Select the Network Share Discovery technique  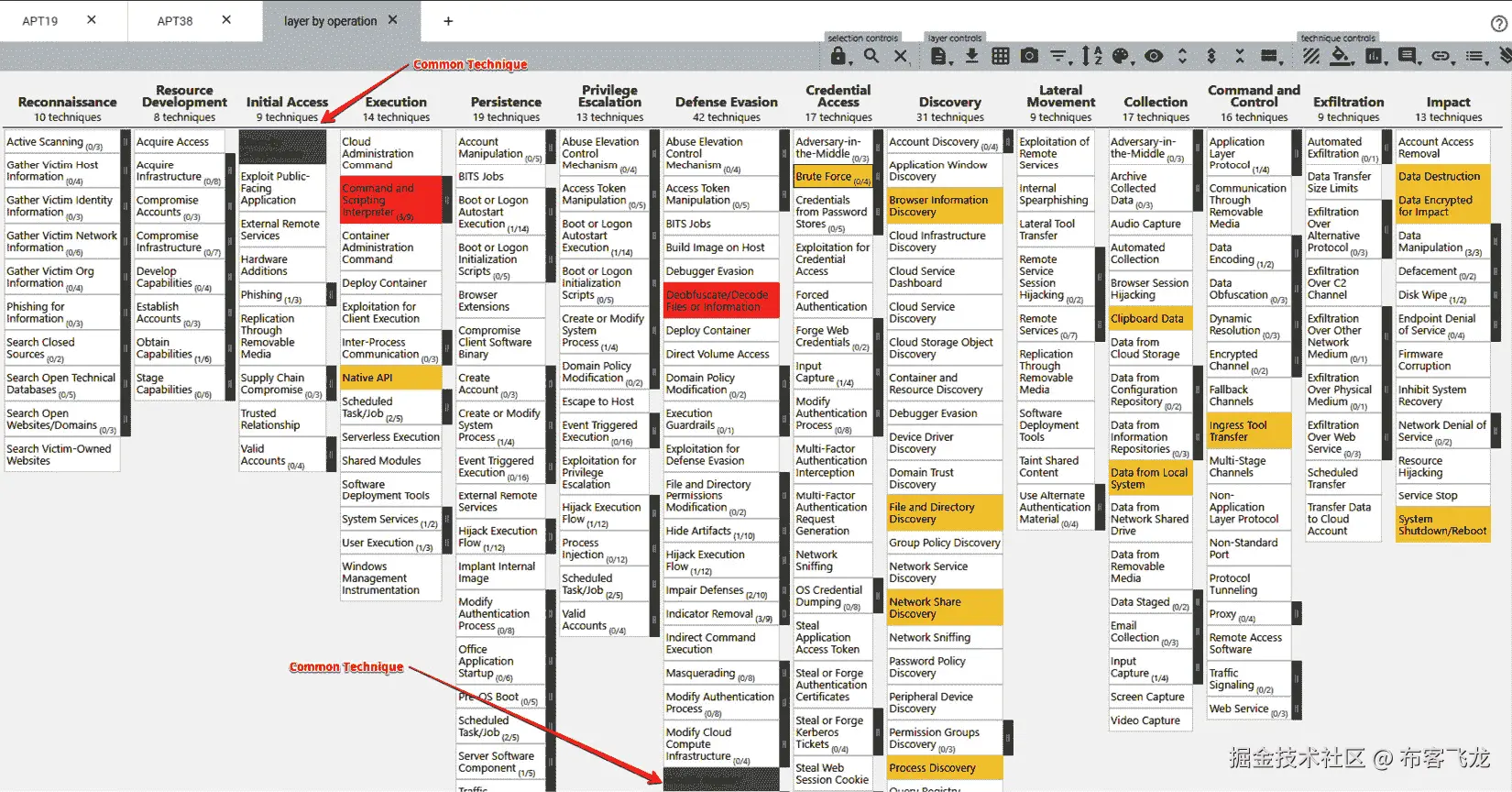(x=945, y=608)
